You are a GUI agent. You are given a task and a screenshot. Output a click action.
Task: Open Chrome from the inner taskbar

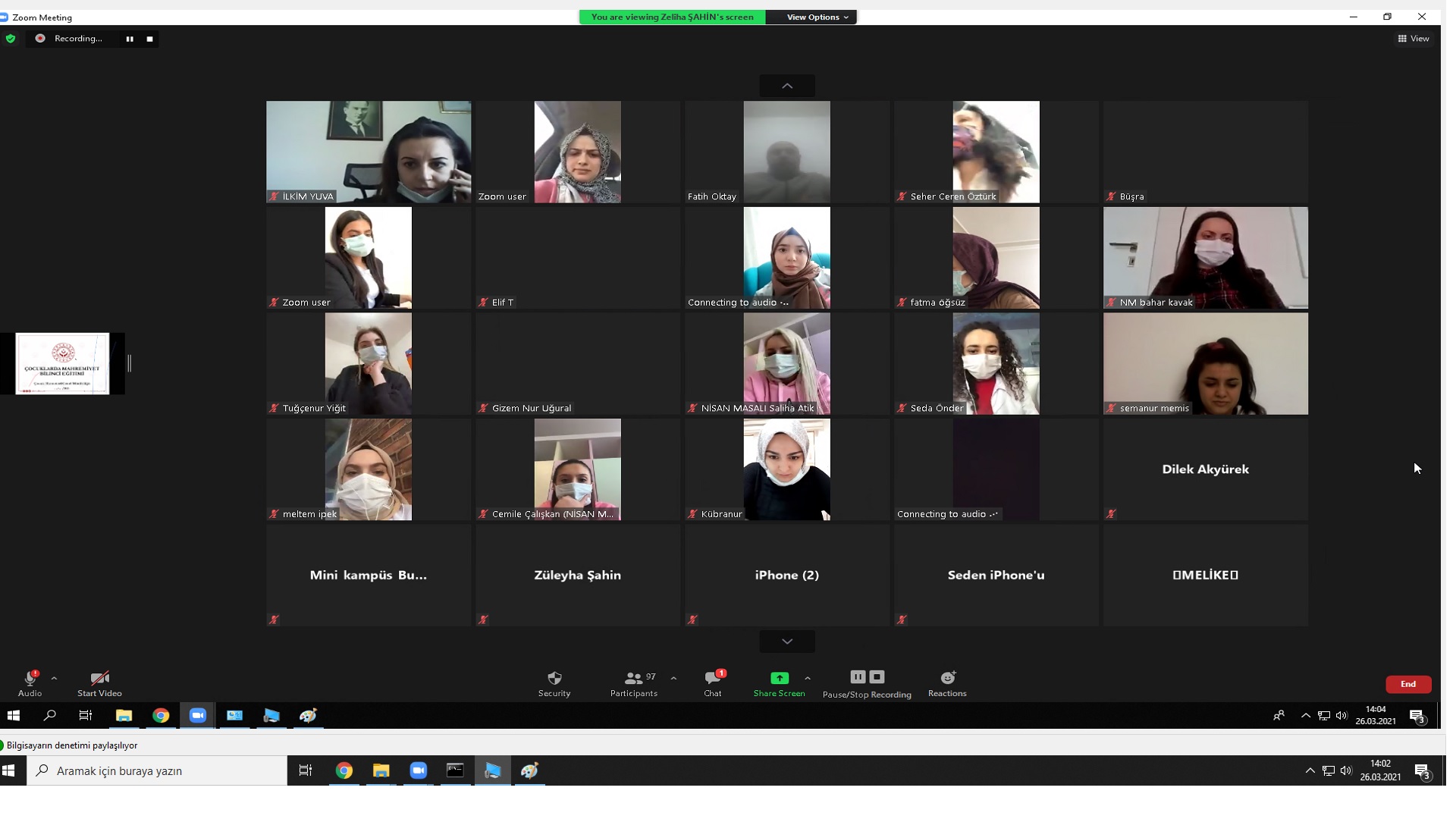tap(161, 716)
